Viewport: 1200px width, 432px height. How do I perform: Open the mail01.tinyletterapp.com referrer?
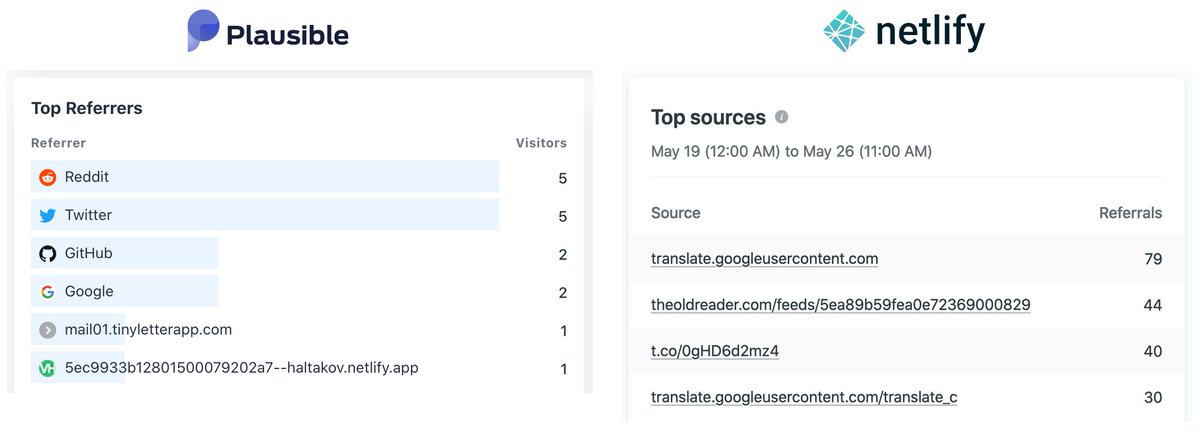(x=148, y=330)
